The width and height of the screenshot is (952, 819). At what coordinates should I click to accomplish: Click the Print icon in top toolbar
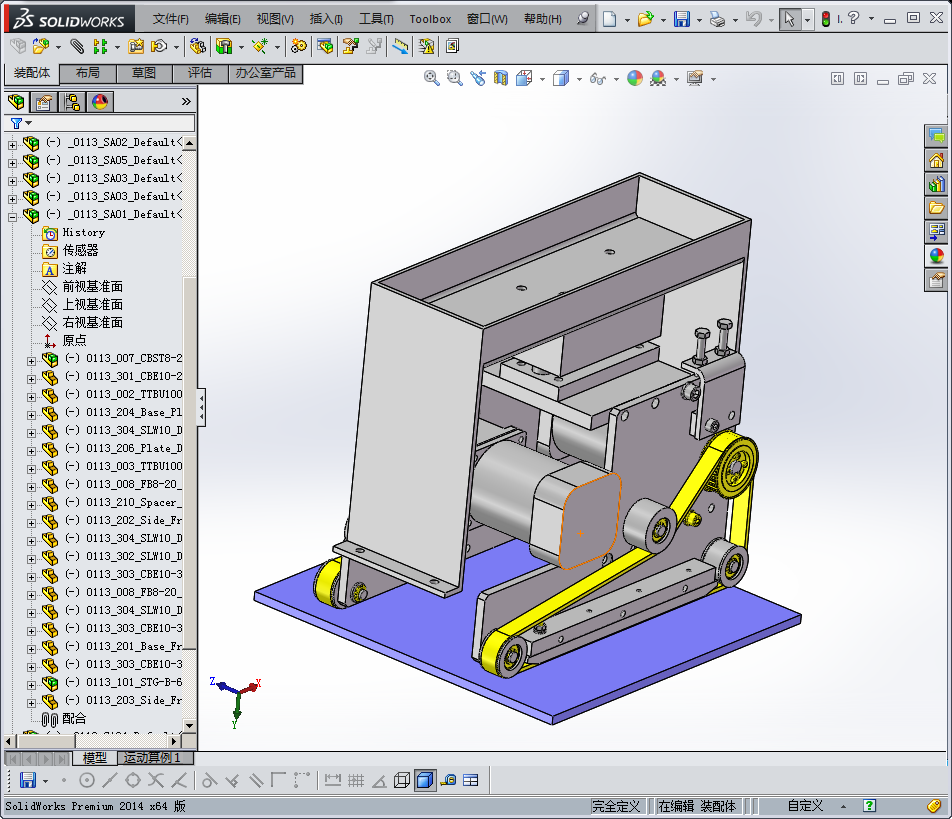(x=717, y=19)
